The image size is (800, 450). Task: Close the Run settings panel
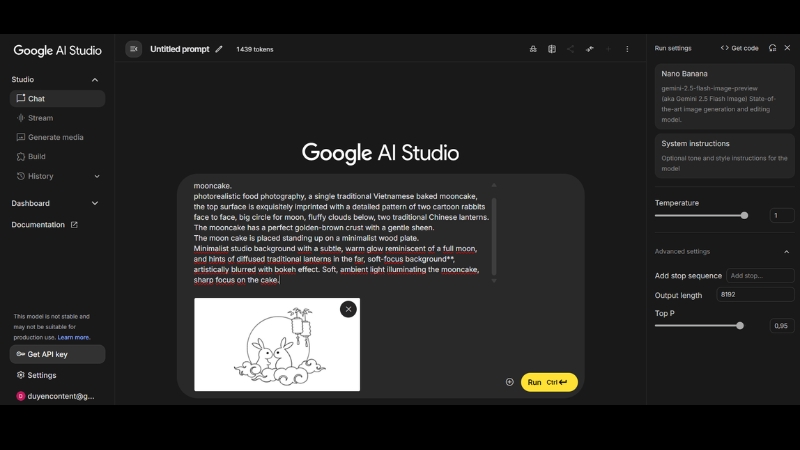click(x=787, y=48)
